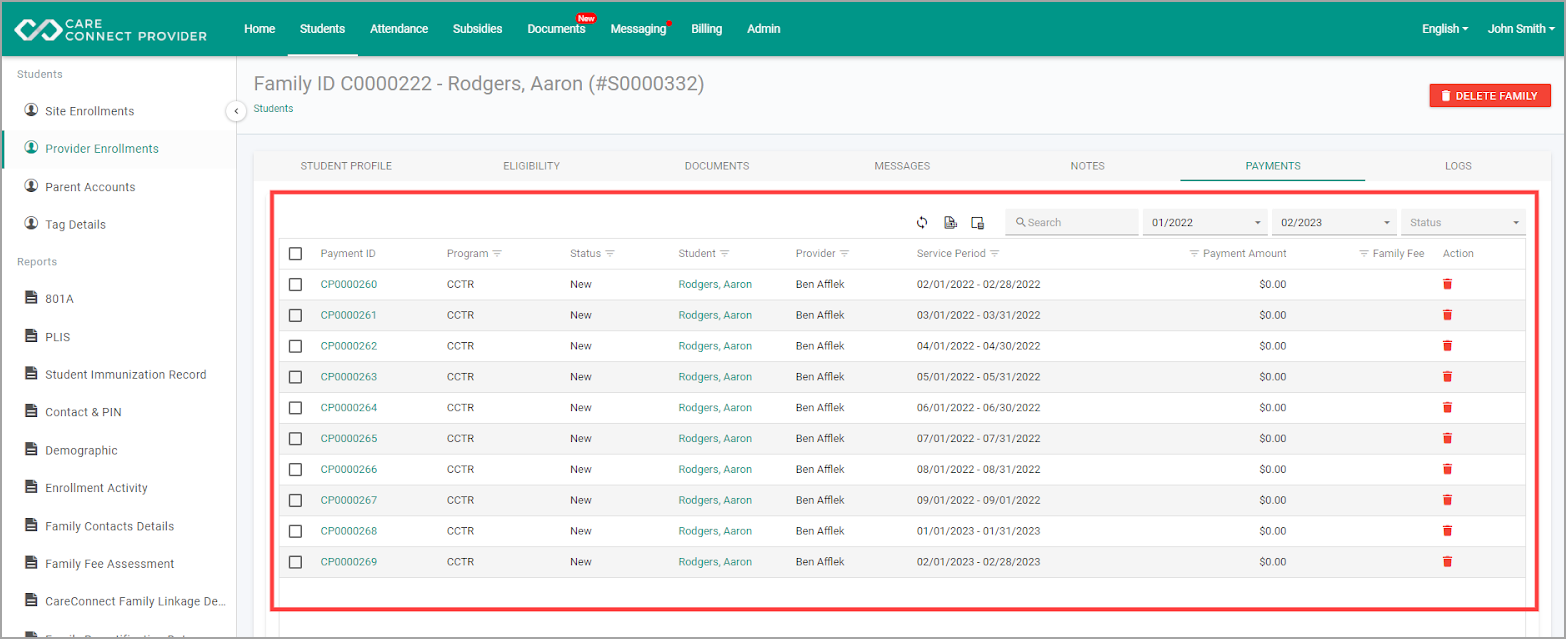Open the John Smith user menu
Viewport: 1566px width, 639px height.
tap(1521, 29)
